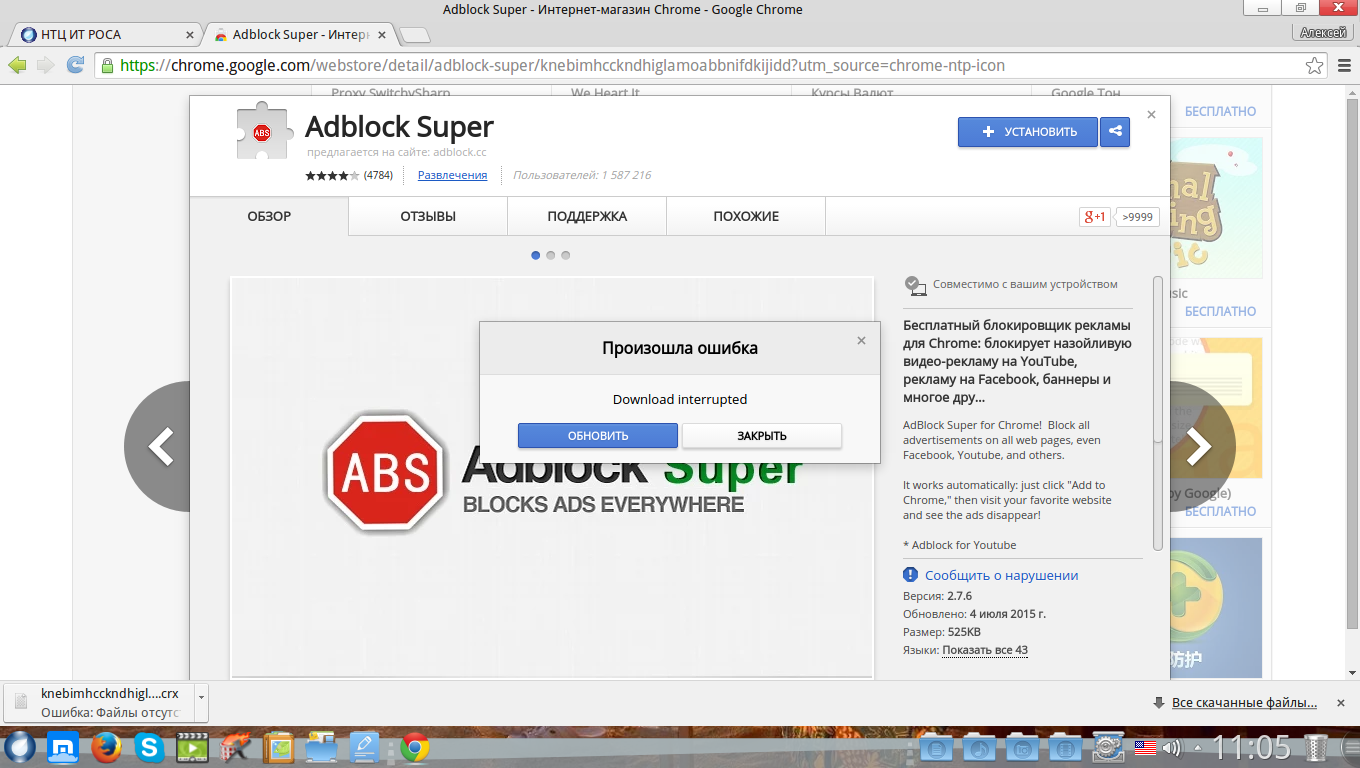
Task: Switch to Google Chrome in the taskbar
Action: pyautogui.click(x=415, y=747)
